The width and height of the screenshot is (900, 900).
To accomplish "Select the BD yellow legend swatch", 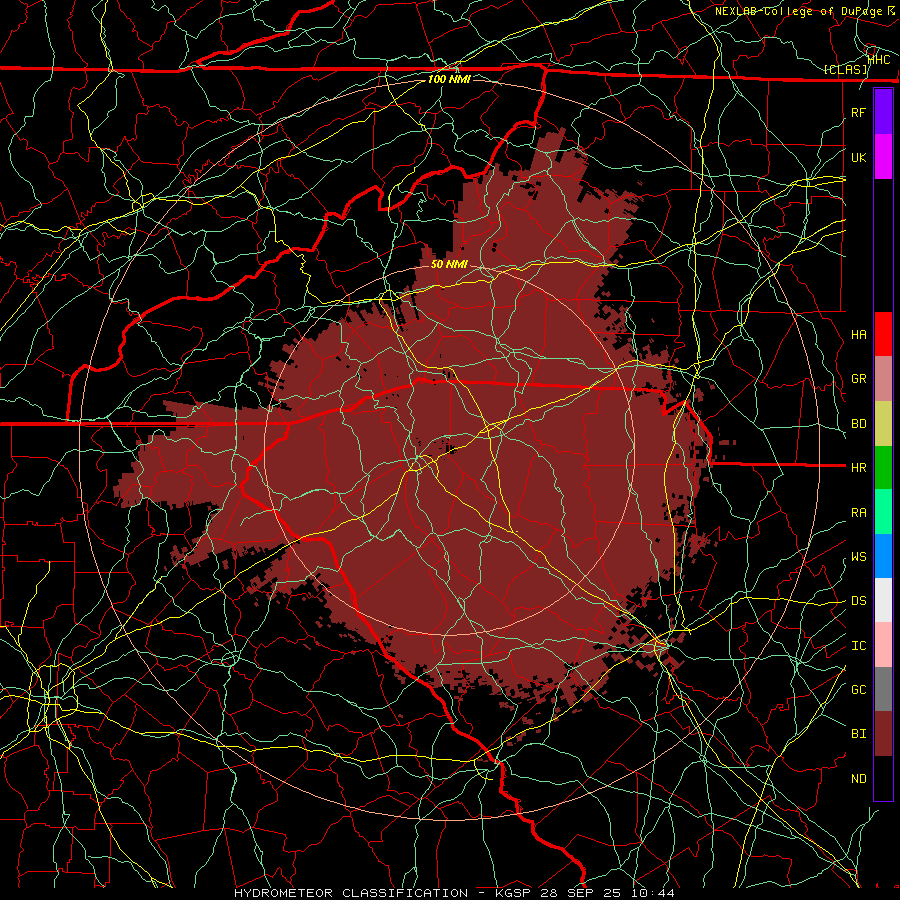I will pyautogui.click(x=883, y=424).
